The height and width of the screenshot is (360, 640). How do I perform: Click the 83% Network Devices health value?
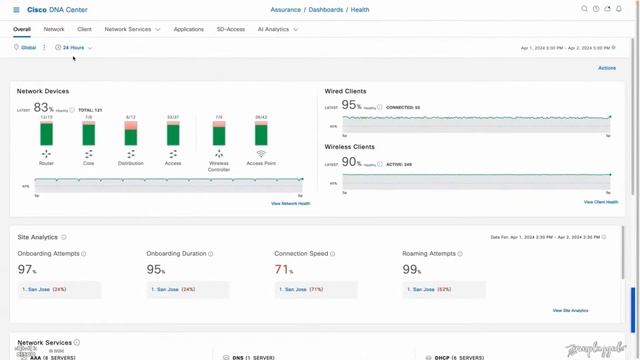pyautogui.click(x=44, y=108)
